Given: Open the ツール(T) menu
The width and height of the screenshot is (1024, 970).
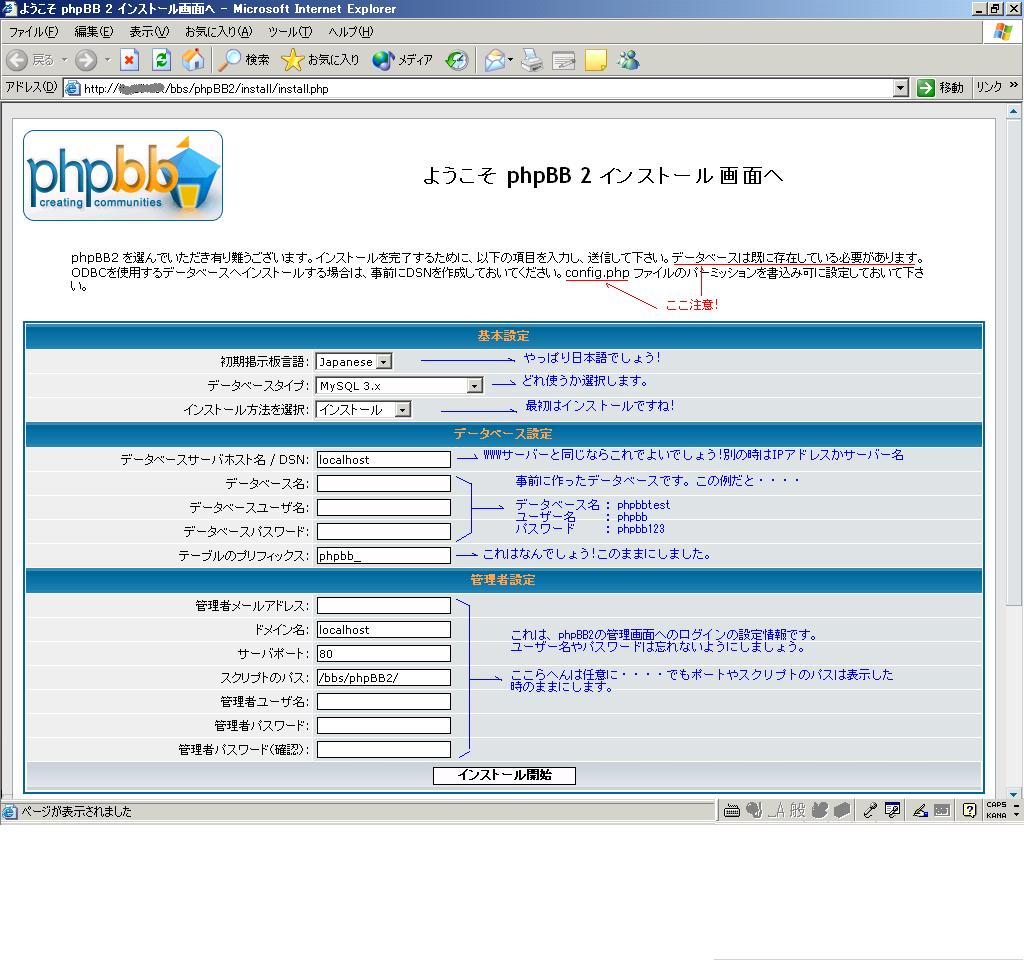Looking at the screenshot, I should point(290,31).
